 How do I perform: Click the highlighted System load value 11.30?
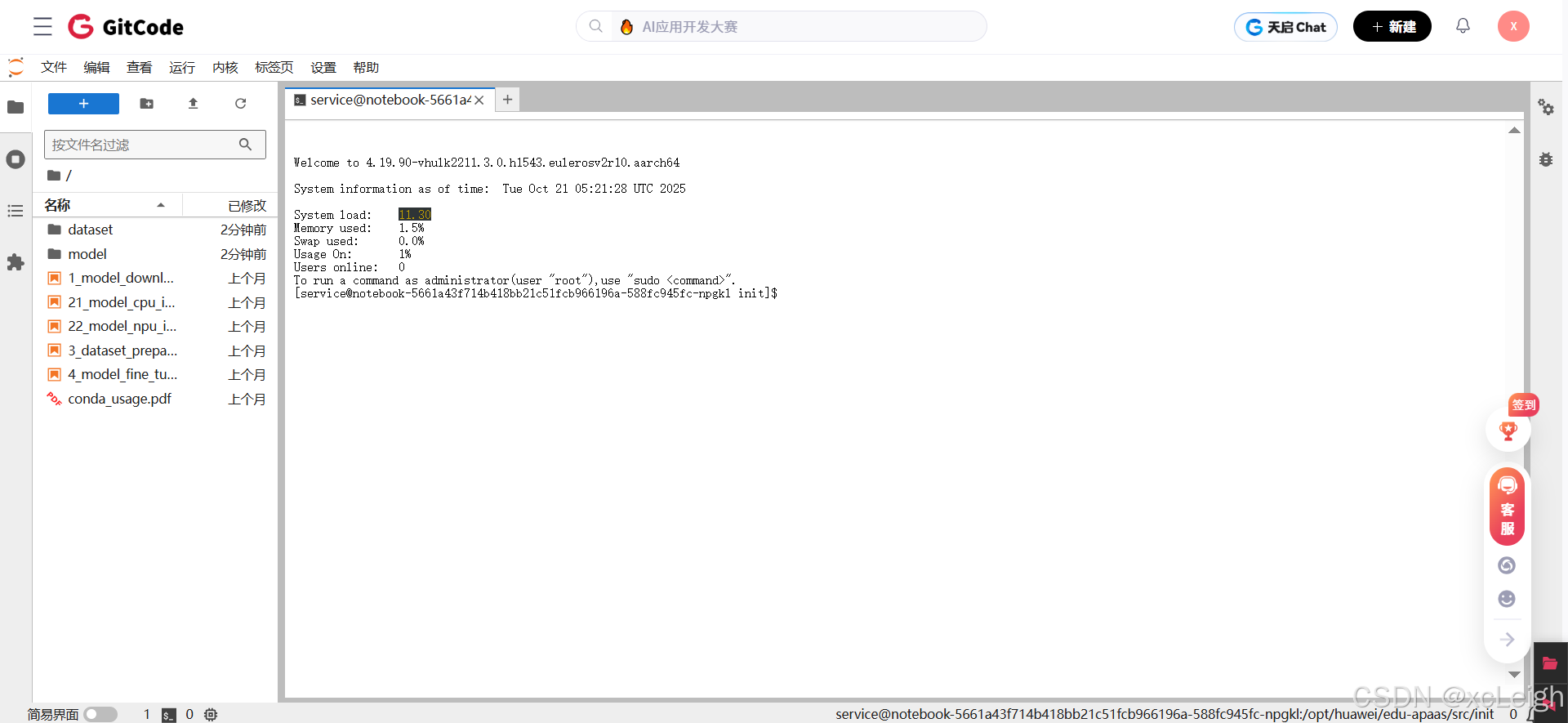click(415, 215)
